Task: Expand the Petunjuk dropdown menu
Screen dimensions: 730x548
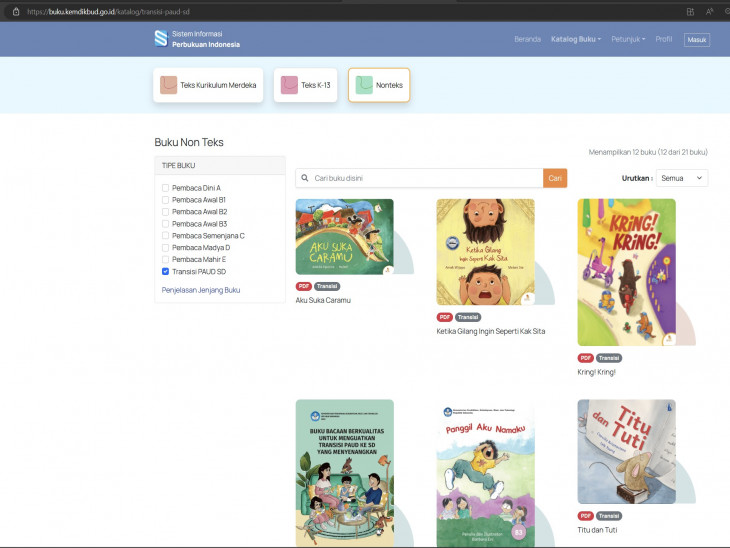Action: tap(629, 39)
